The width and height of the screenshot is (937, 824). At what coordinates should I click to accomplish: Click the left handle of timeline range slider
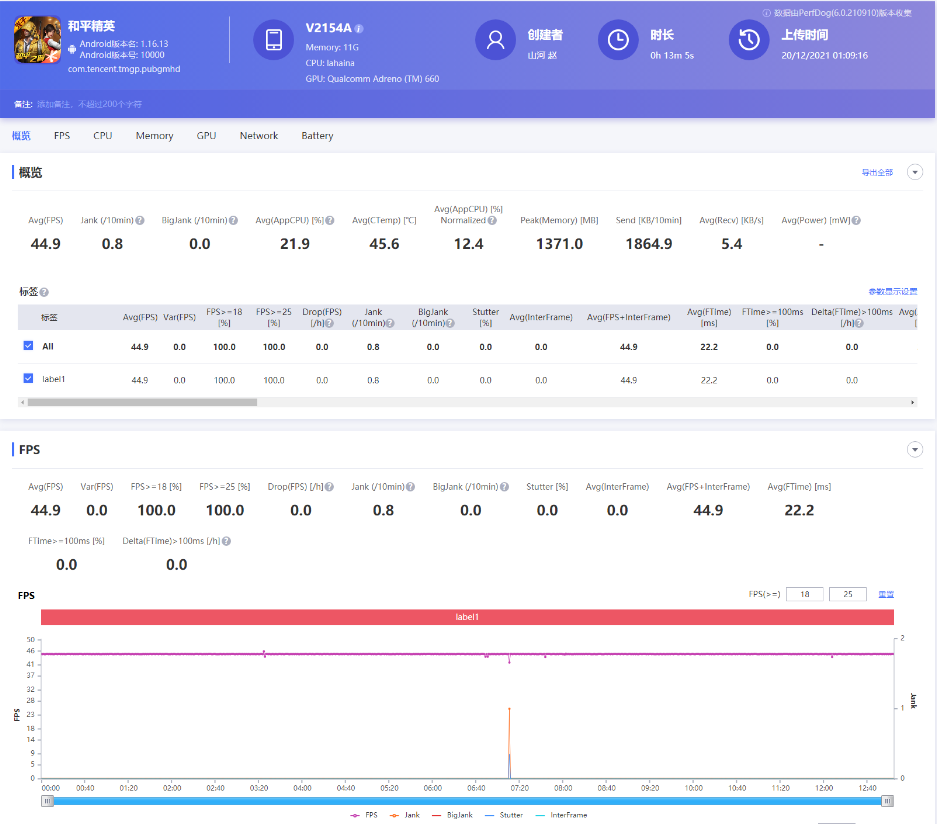47,801
